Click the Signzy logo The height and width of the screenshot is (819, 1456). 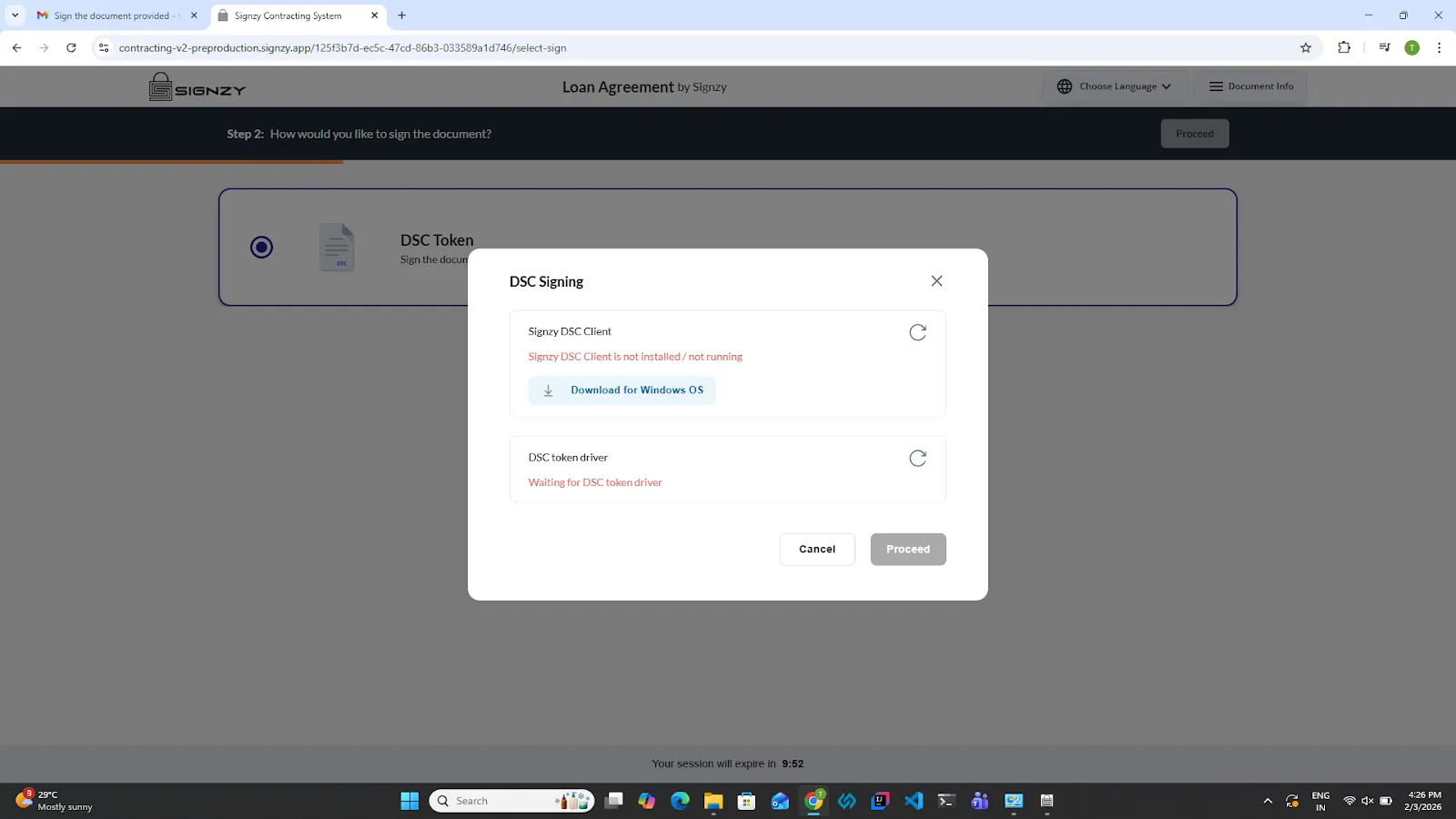pyautogui.click(x=197, y=87)
